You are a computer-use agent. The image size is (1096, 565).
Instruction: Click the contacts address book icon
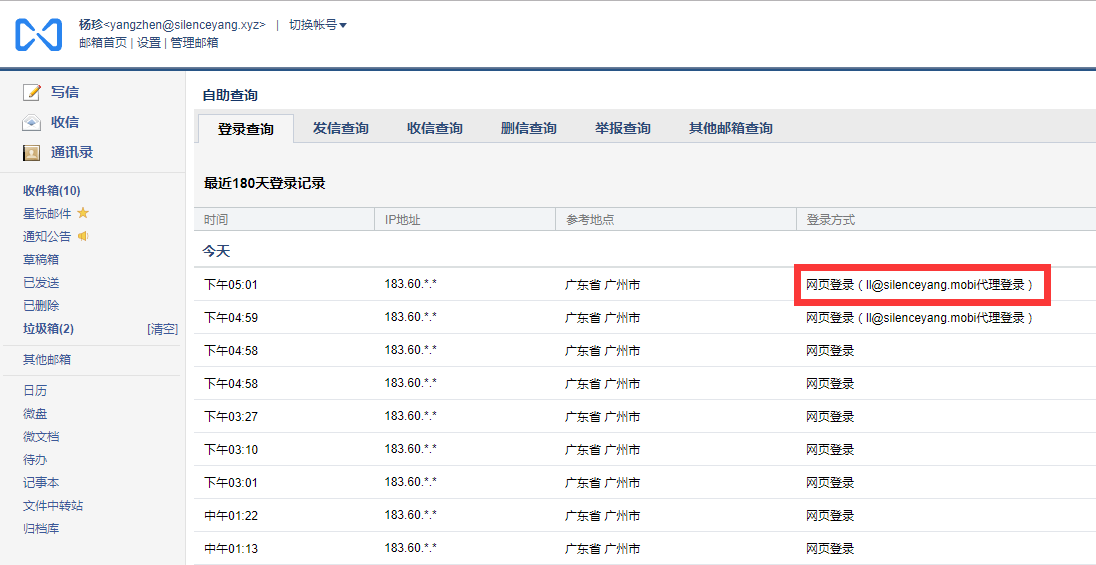point(32,153)
